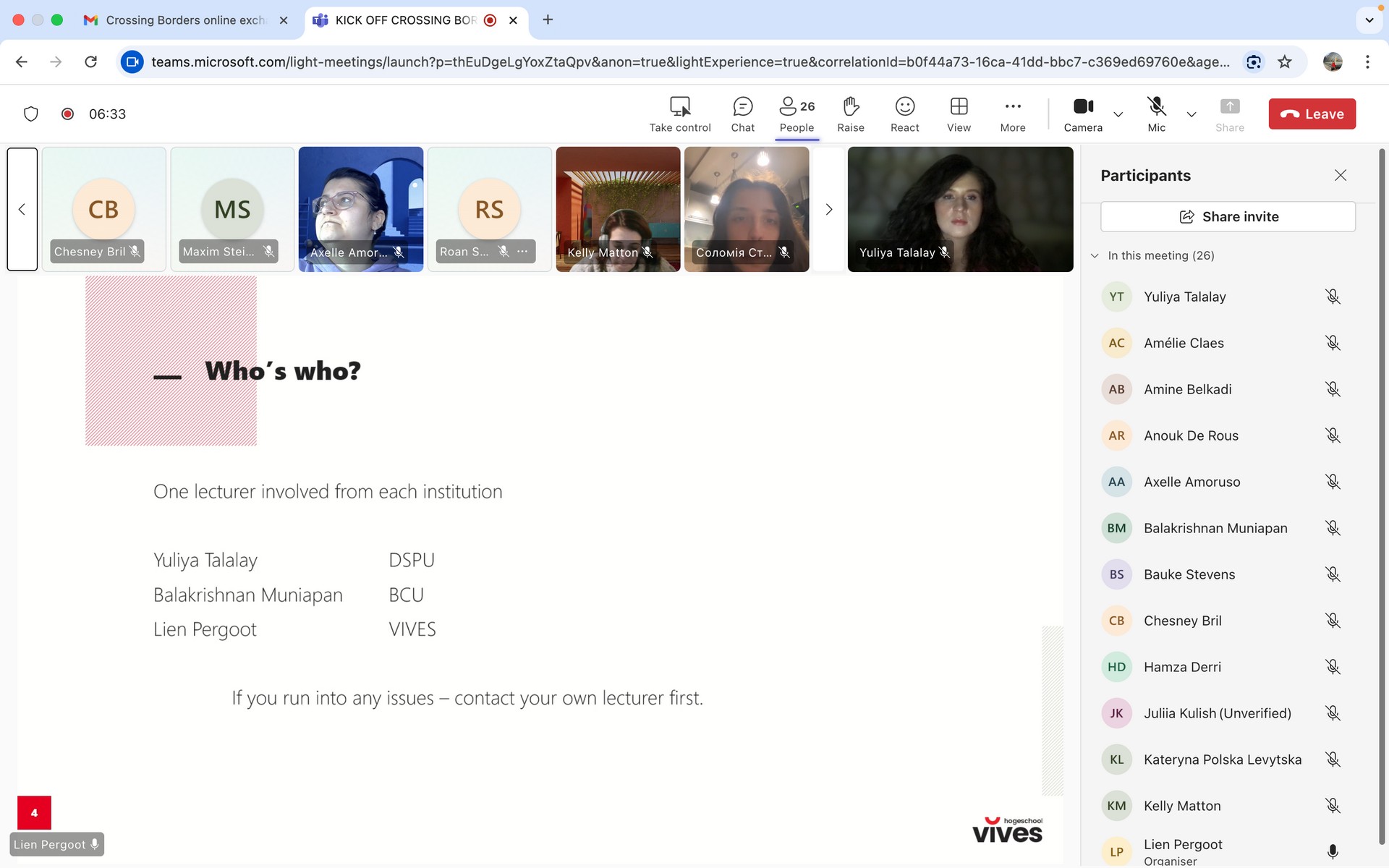Image resolution: width=1389 pixels, height=868 pixels.
Task: Switch to Crossing Borders Gmail tab
Action: tap(184, 20)
